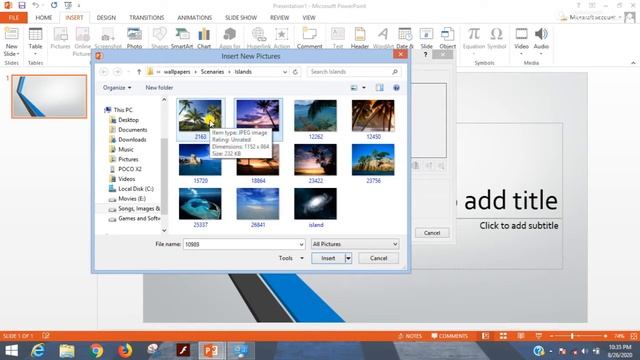640x360 pixels.
Task: Click Cancel in the background Photo Album dialog
Action: click(x=432, y=233)
